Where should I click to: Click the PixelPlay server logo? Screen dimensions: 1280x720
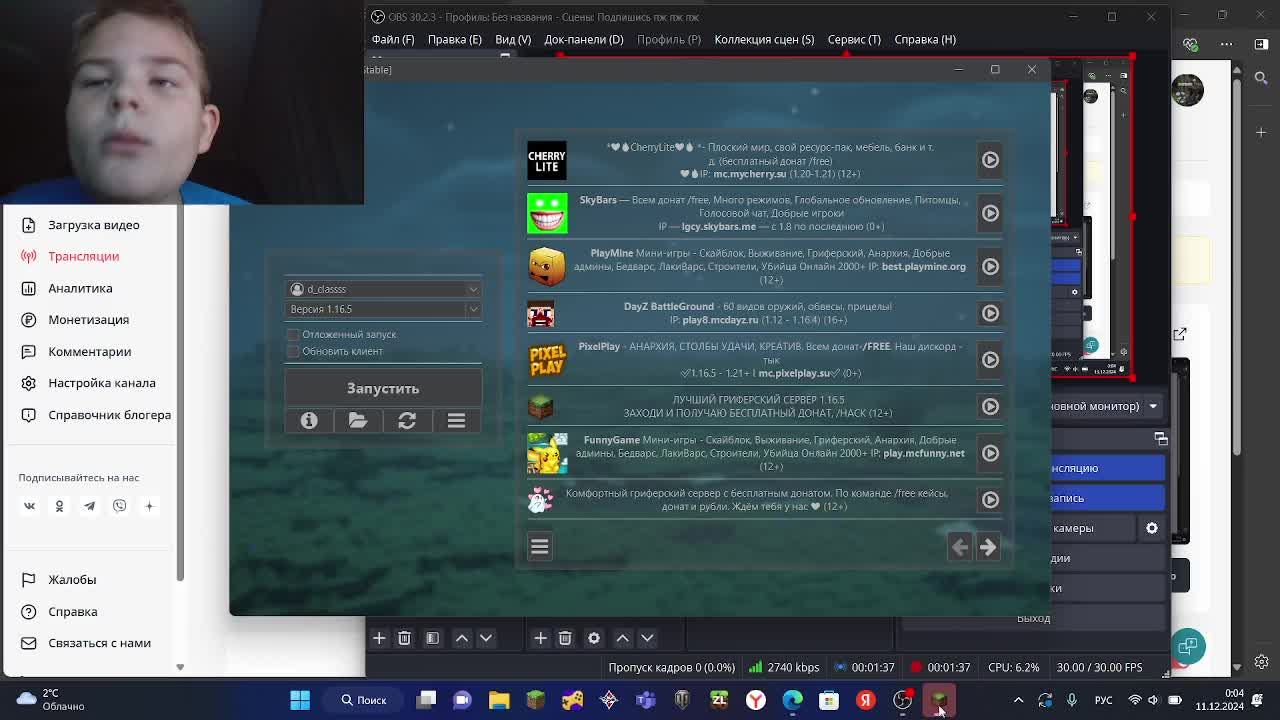(x=547, y=360)
